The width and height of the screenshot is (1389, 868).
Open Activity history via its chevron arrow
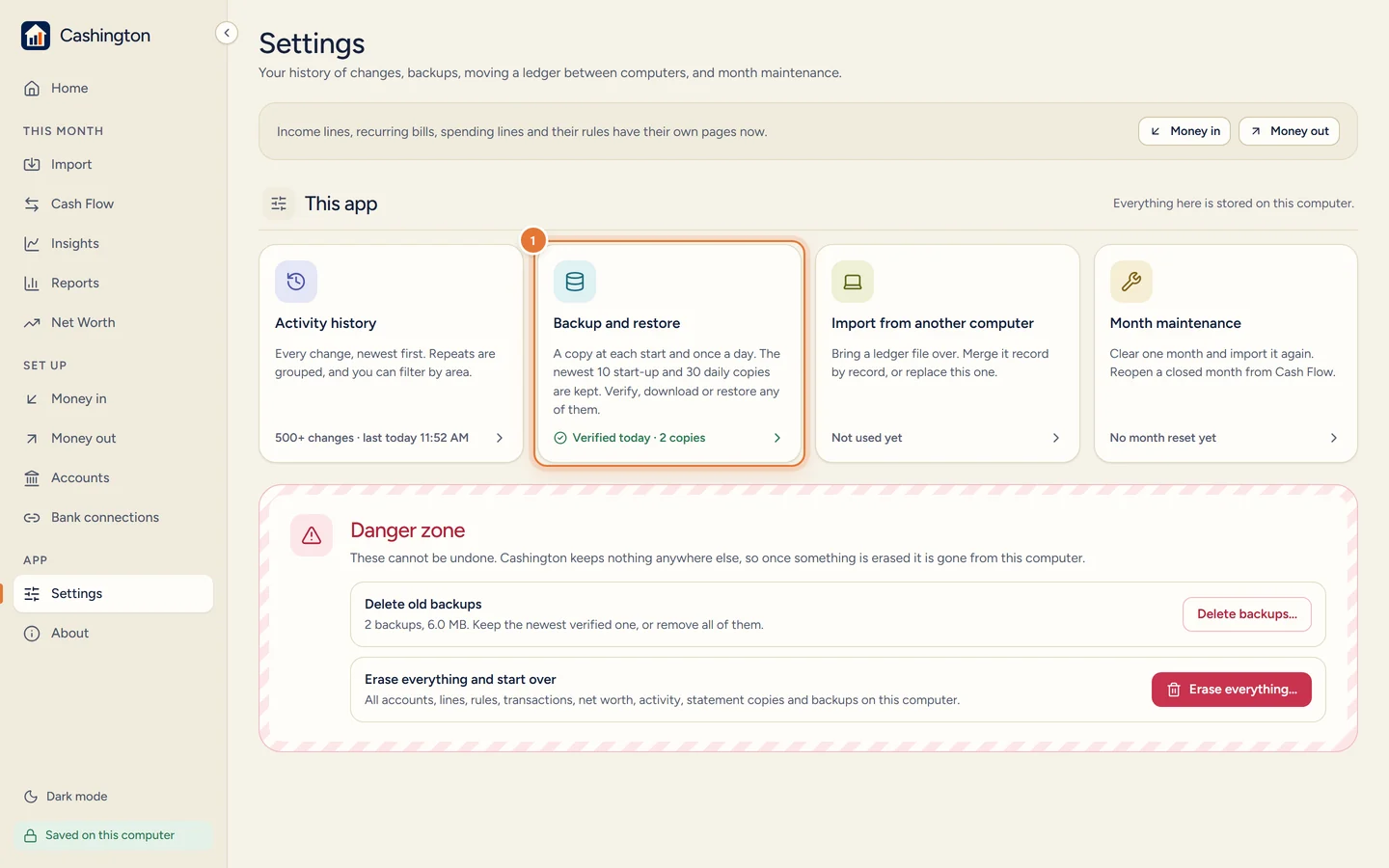click(x=500, y=438)
